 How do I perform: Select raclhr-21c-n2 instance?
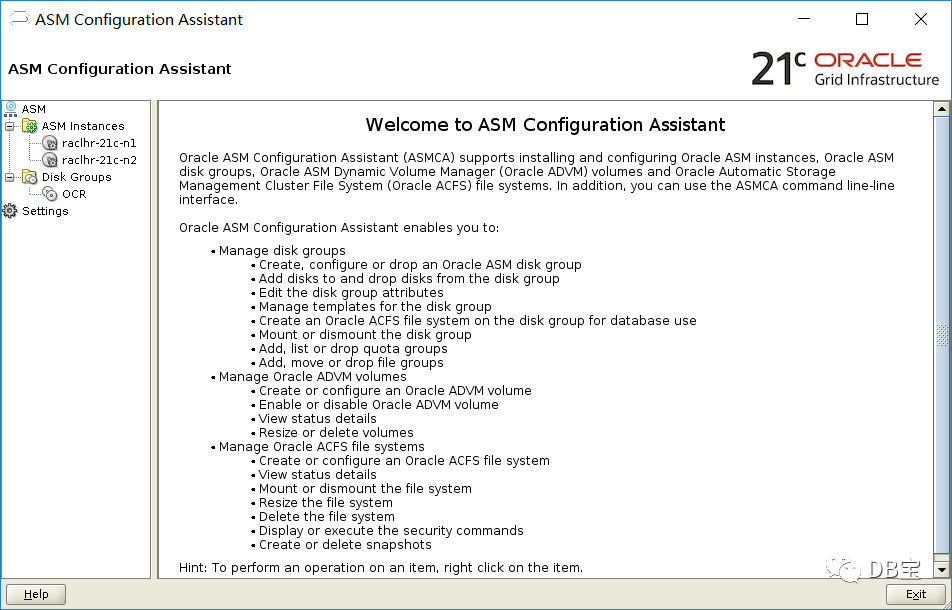(x=99, y=160)
